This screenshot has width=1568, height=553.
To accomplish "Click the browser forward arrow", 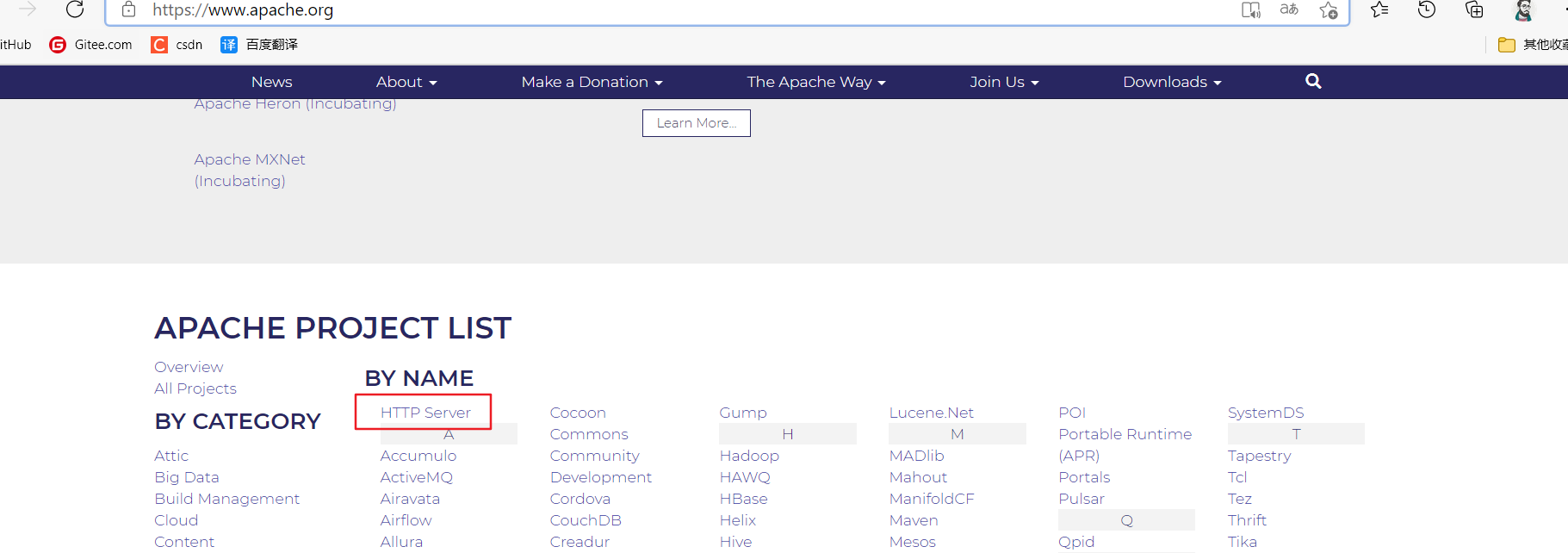I will [x=28, y=9].
